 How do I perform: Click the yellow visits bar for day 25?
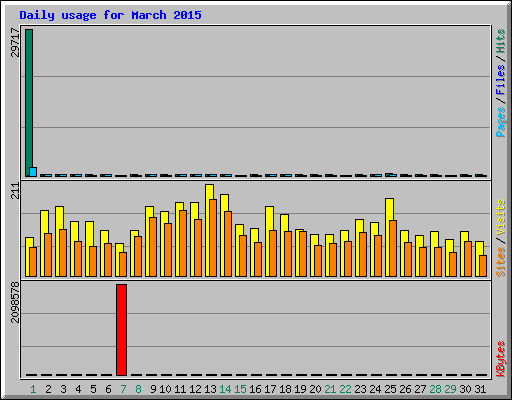click(389, 237)
